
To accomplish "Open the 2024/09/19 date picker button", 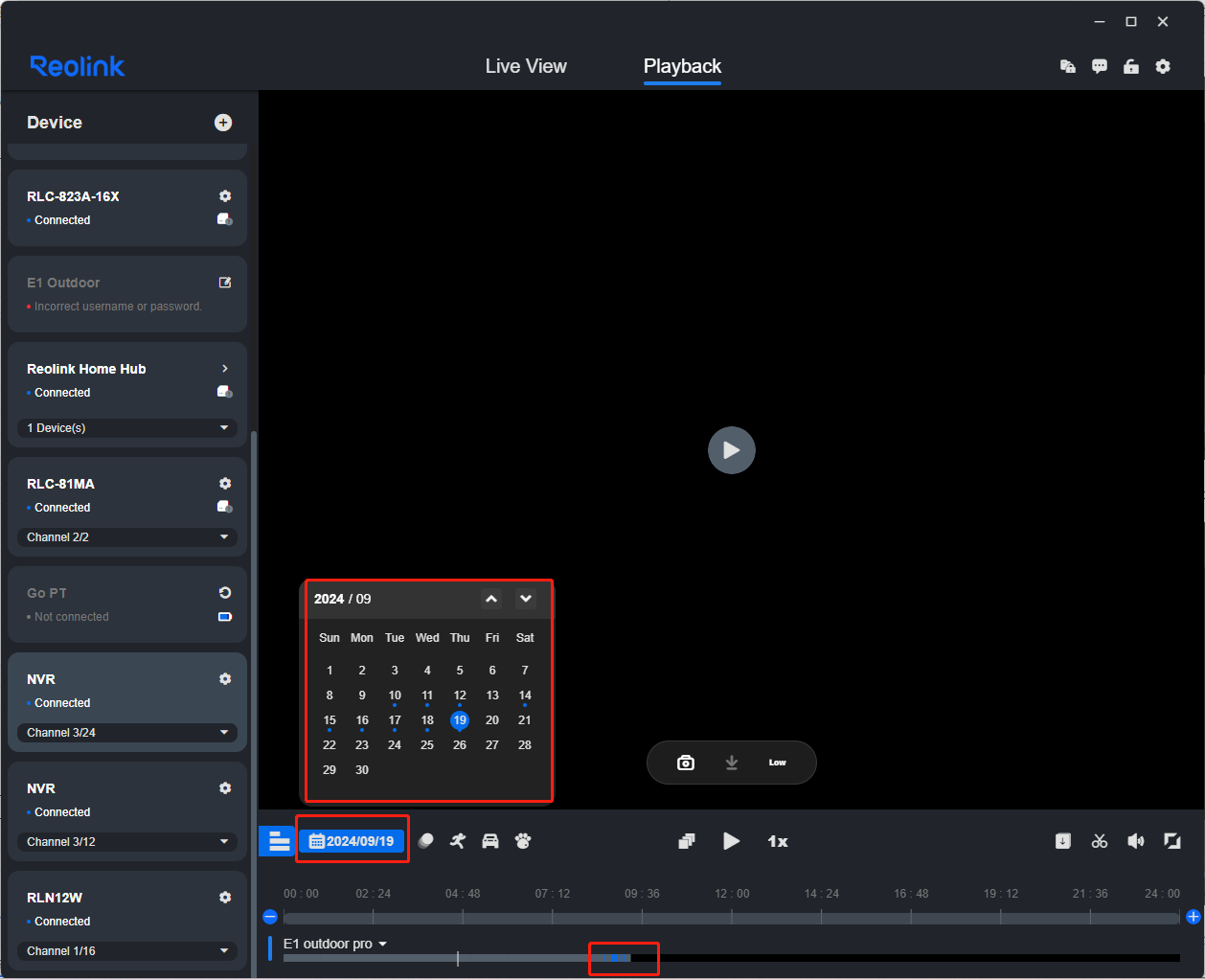I will 352,841.
